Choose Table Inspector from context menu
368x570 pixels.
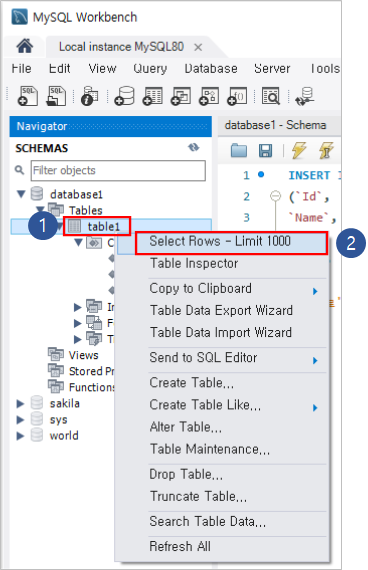pyautogui.click(x=194, y=263)
